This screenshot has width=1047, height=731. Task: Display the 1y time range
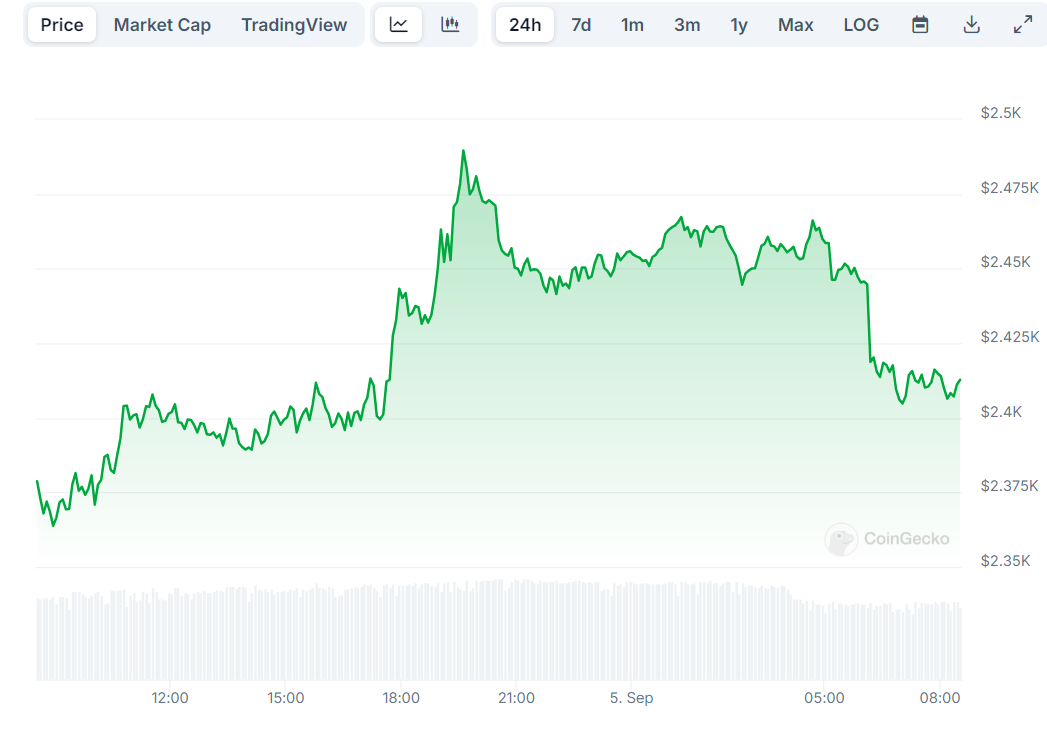click(739, 25)
